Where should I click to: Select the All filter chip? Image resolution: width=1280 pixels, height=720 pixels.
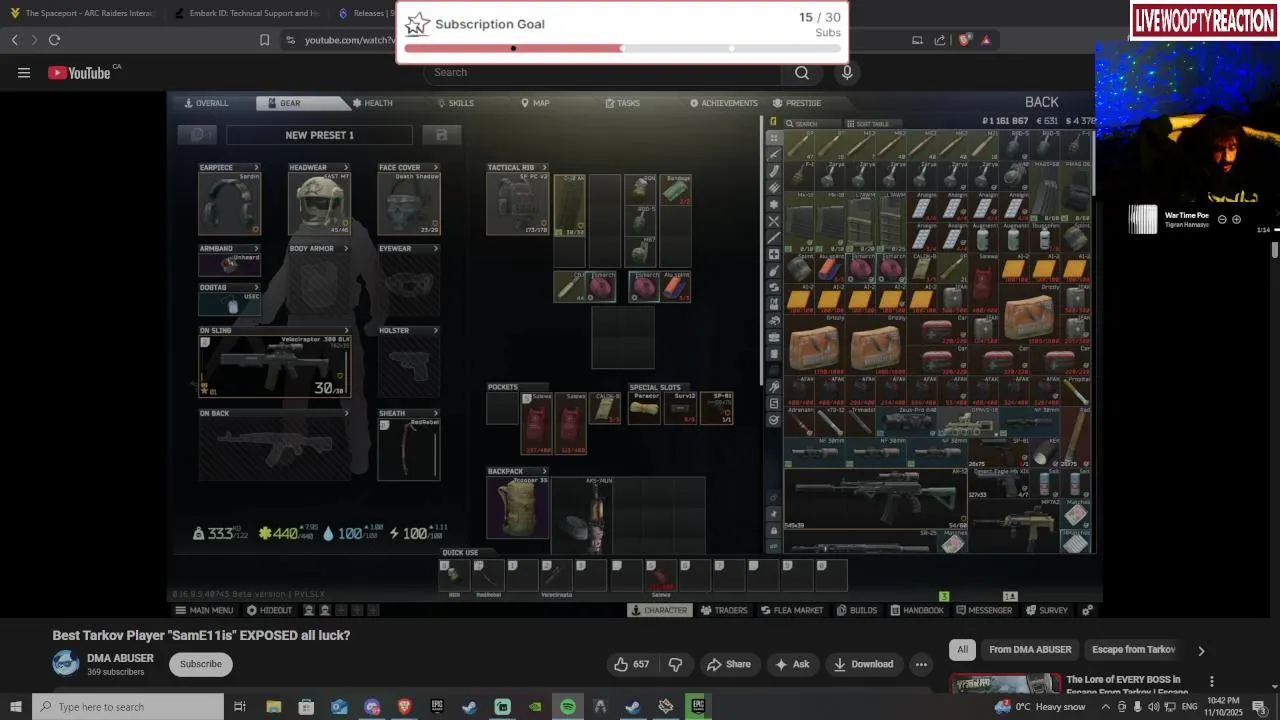[962, 650]
